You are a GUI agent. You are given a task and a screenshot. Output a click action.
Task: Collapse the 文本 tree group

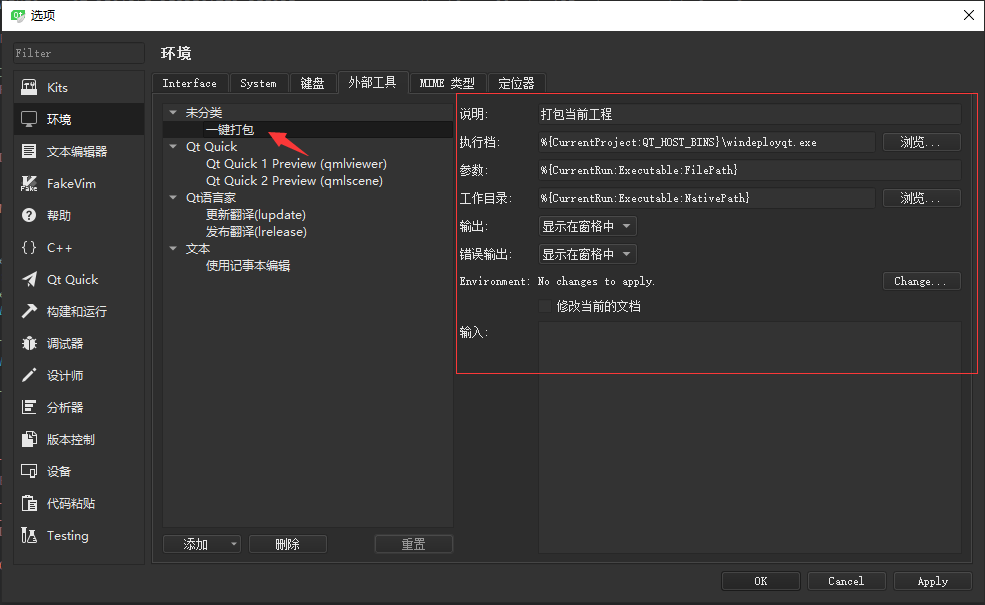point(173,248)
